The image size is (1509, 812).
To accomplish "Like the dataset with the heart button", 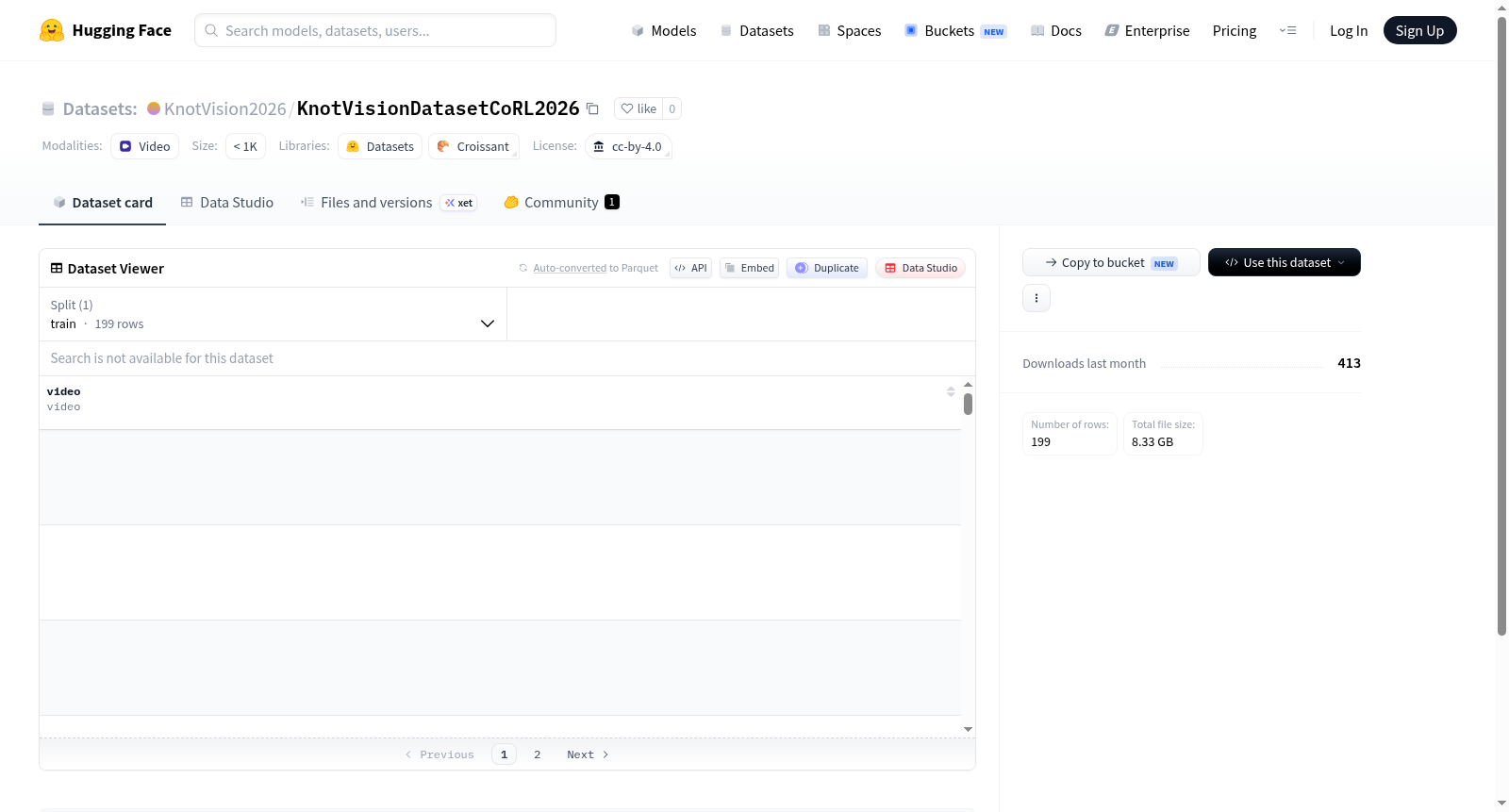I will pyautogui.click(x=638, y=108).
